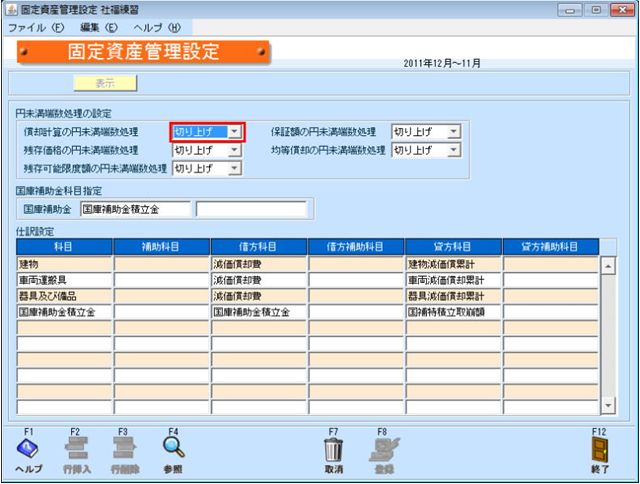
Task: Select the 建物減価償累計 cell
Action: [x=453, y=264]
